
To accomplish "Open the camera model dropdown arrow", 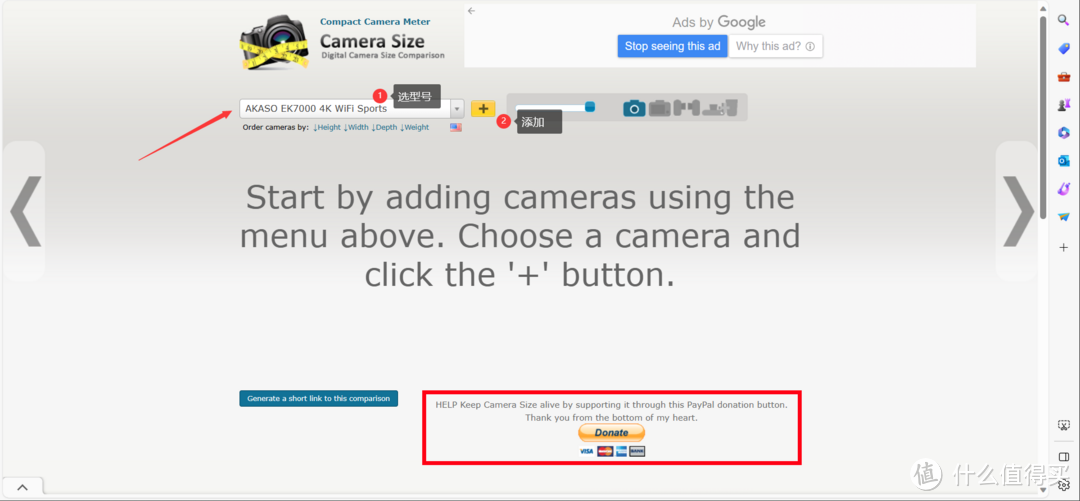I will [x=457, y=108].
